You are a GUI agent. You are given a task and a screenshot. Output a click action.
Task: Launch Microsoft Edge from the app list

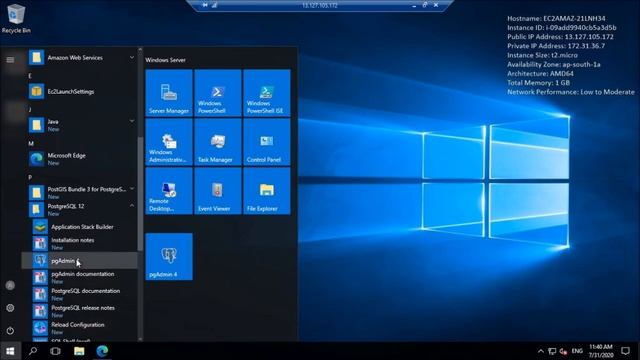pyautogui.click(x=79, y=159)
